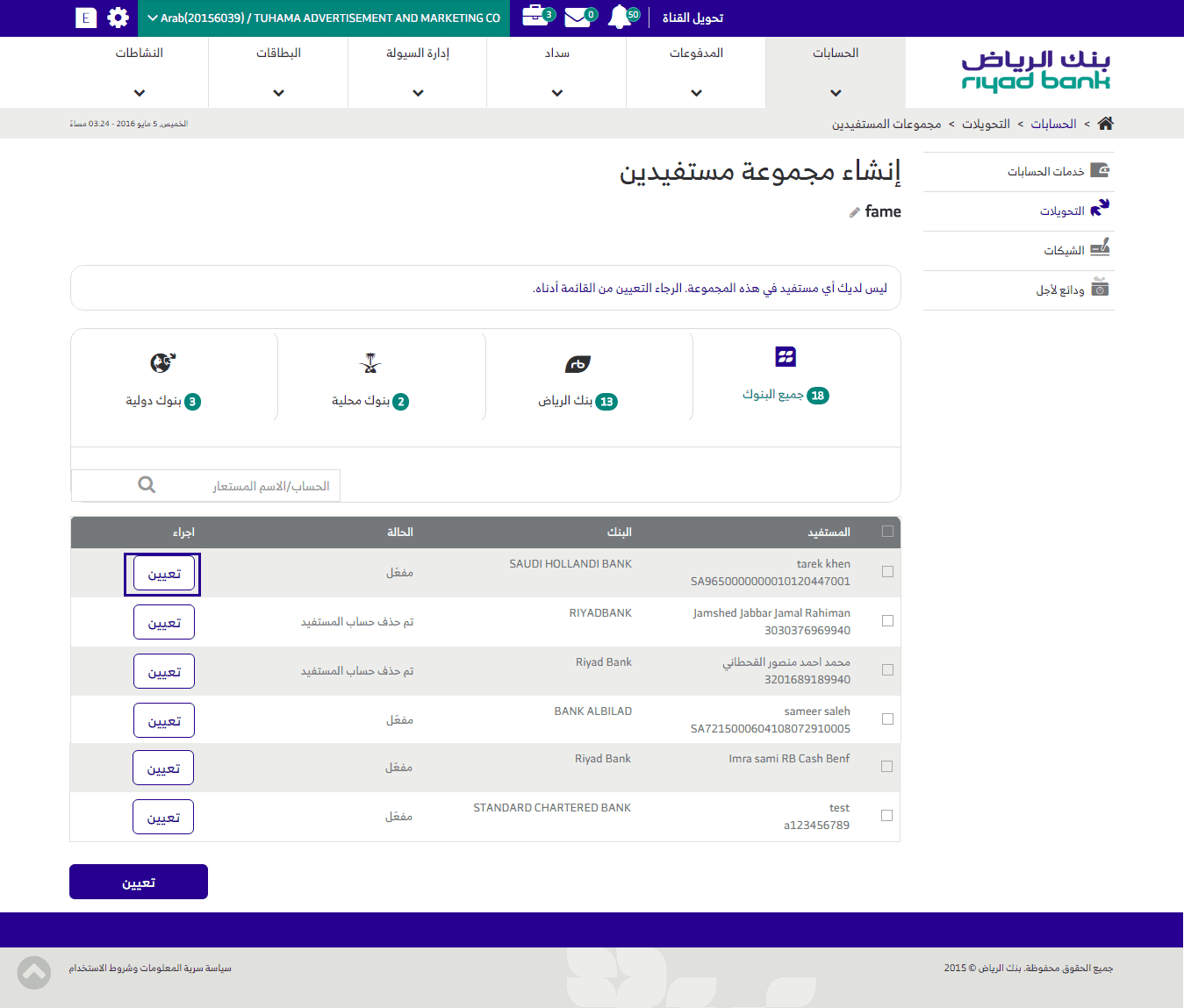This screenshot has height=1008, width=1184.
Task: Expand the سداد menu chevron
Action: click(557, 93)
